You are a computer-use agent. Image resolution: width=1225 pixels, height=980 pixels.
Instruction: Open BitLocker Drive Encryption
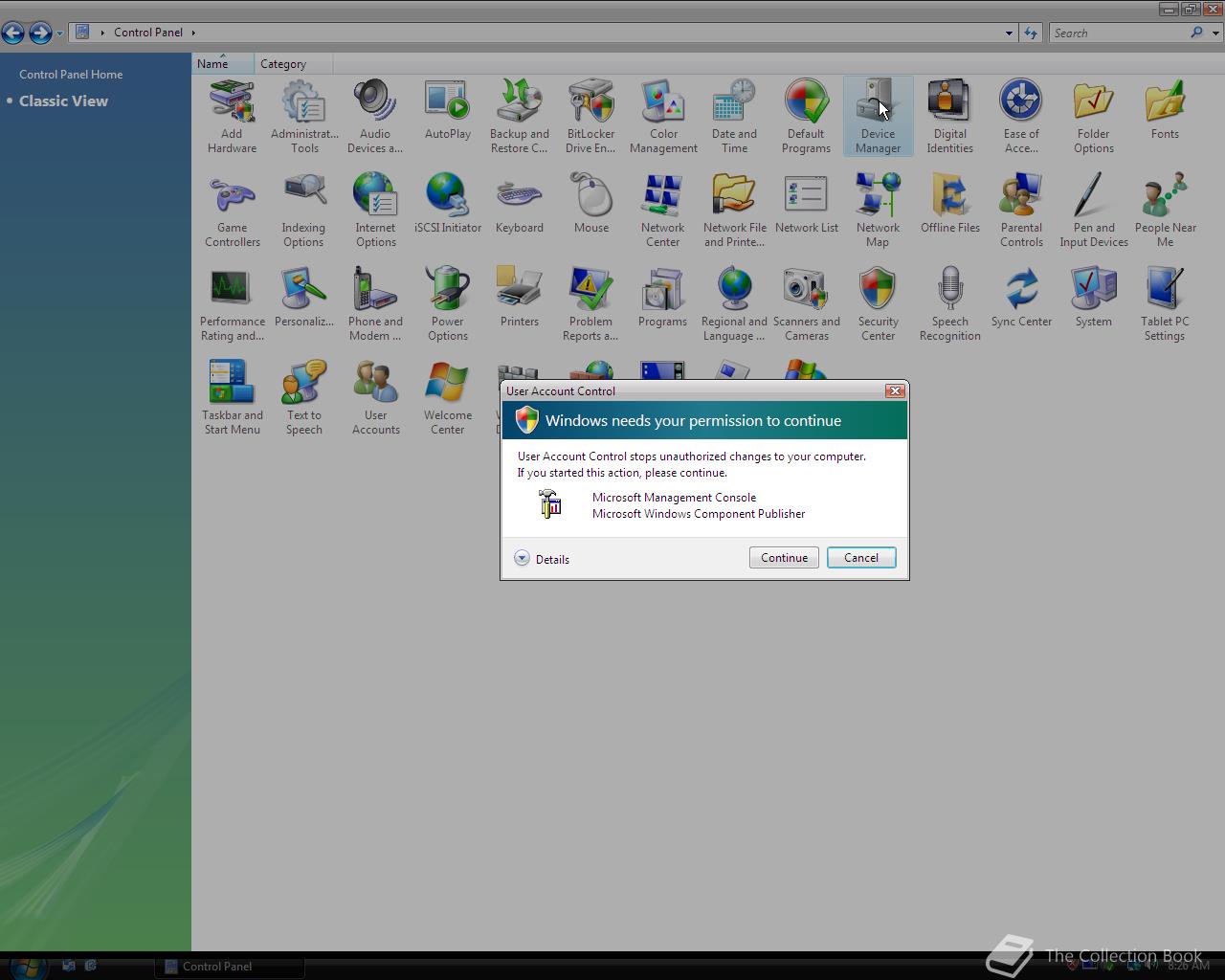(590, 116)
